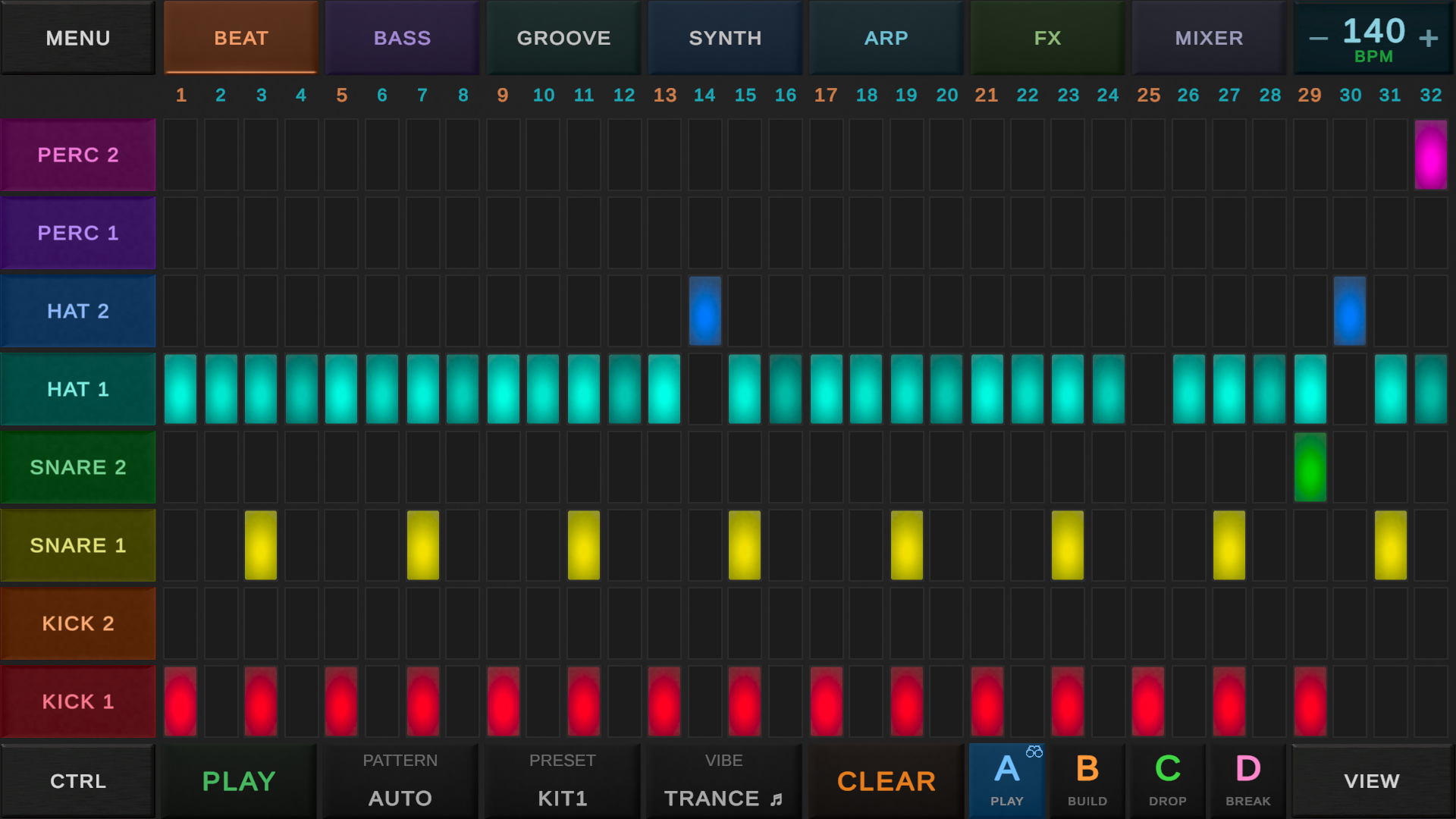
Task: Select the HAT 2 track label
Action: pyautogui.click(x=78, y=311)
